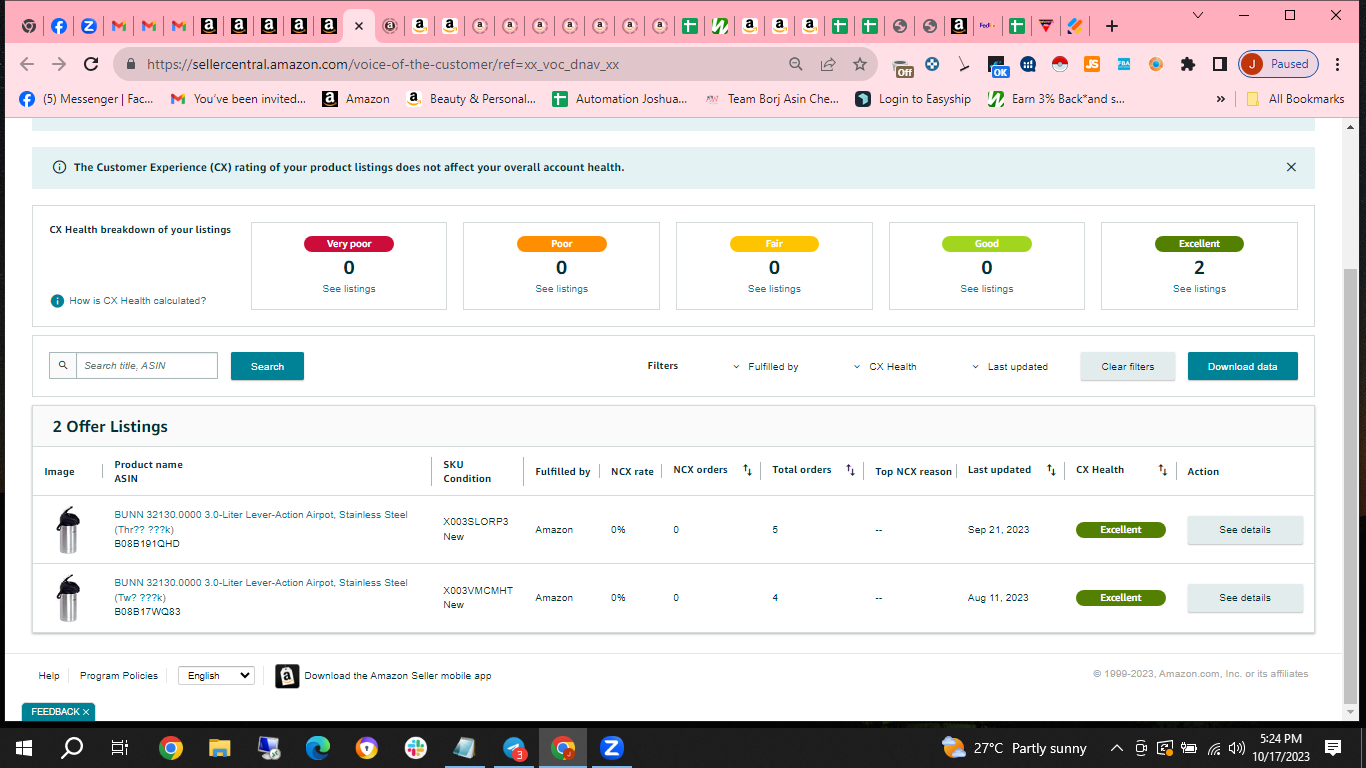The height and width of the screenshot is (768, 1366).
Task: Open the Windows Start menu
Action: tap(23, 748)
